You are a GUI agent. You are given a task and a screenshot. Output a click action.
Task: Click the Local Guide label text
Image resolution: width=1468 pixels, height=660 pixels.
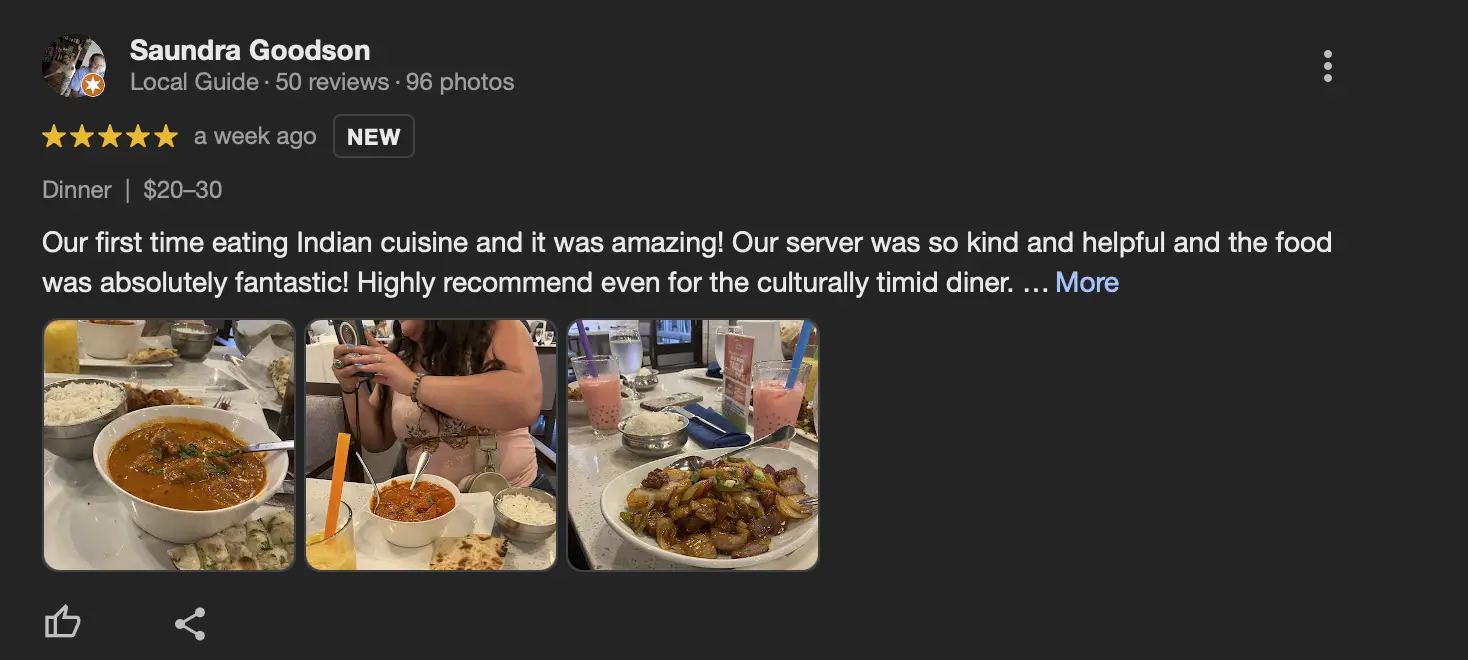194,82
